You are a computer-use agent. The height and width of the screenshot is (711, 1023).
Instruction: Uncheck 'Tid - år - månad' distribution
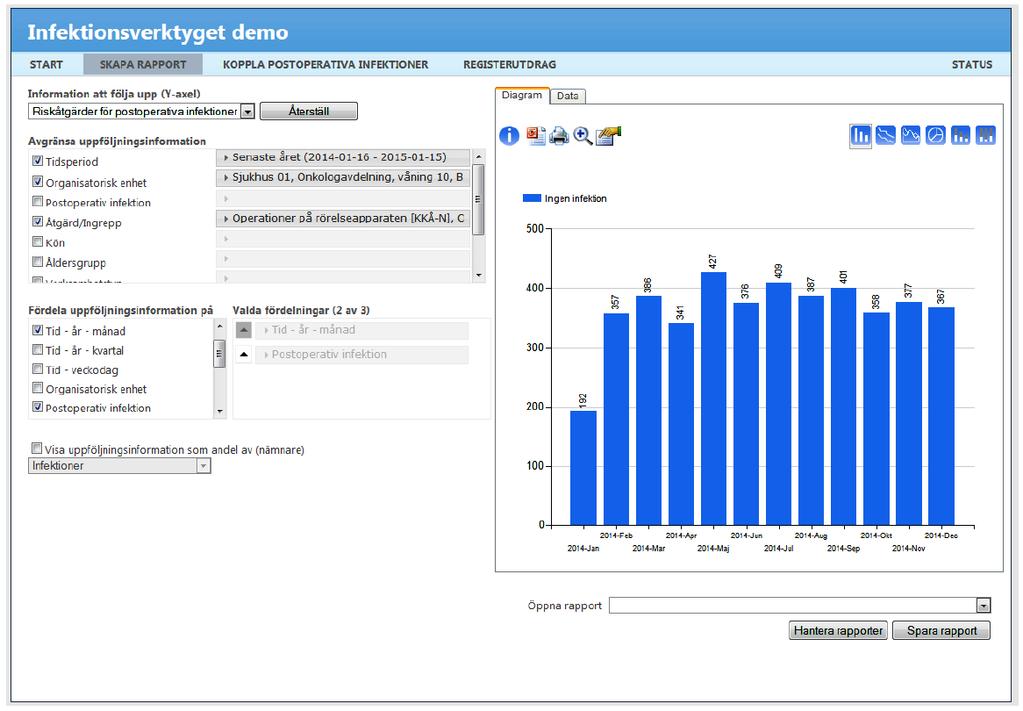click(x=38, y=330)
